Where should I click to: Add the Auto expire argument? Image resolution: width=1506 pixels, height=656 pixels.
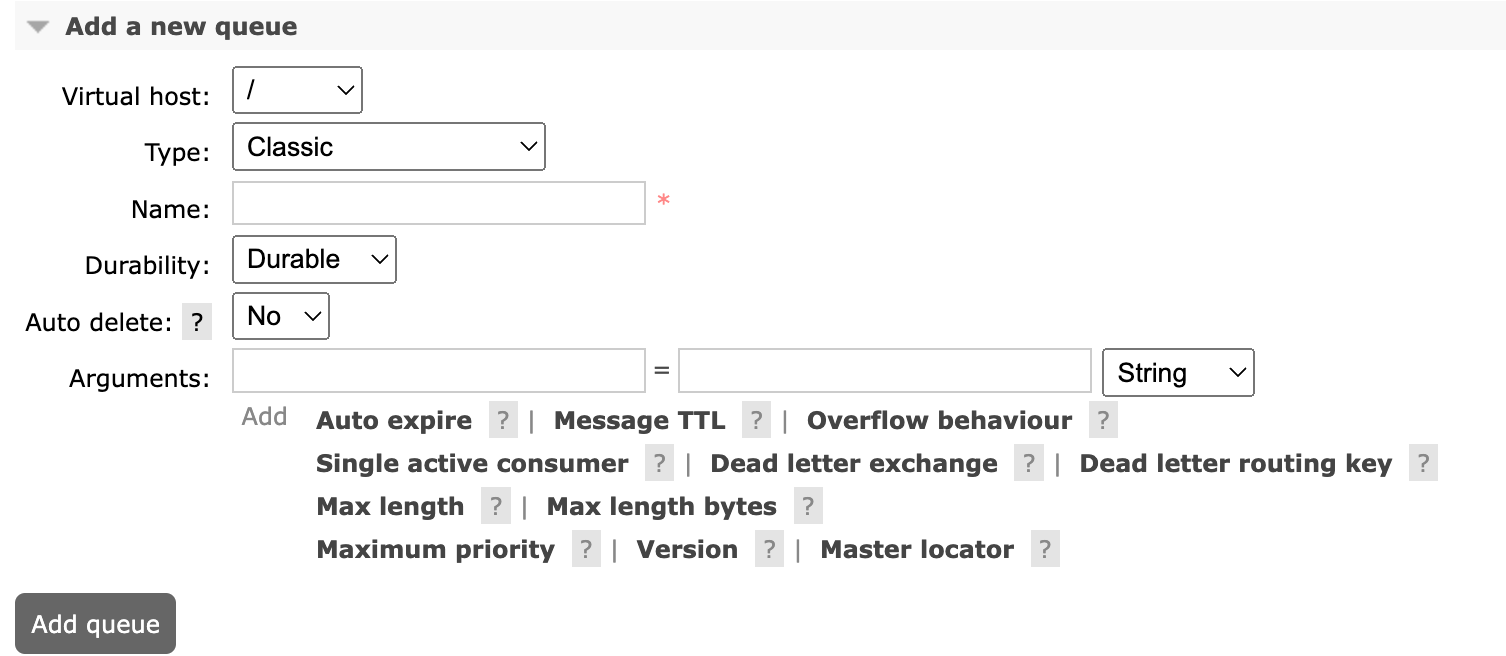pyautogui.click(x=394, y=421)
